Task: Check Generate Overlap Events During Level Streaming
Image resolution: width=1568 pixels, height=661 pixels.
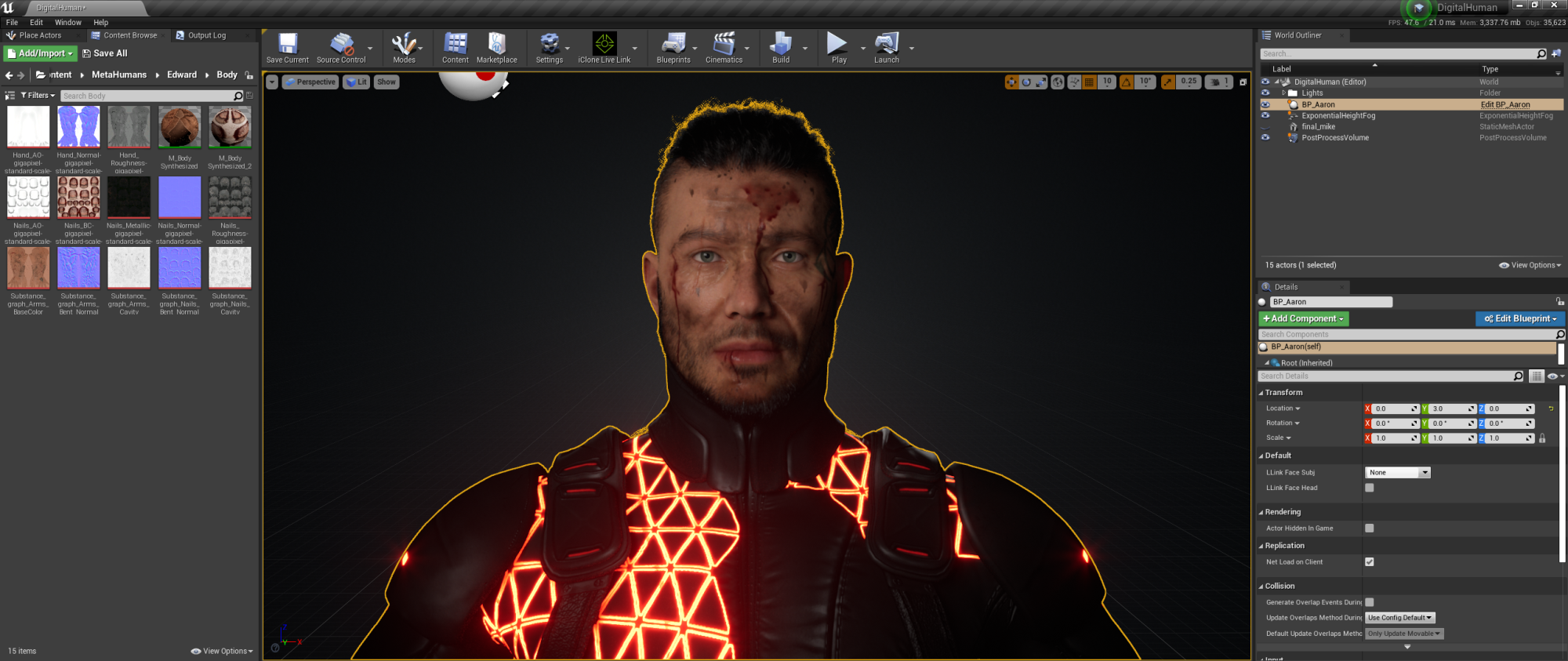Action: (1369, 602)
